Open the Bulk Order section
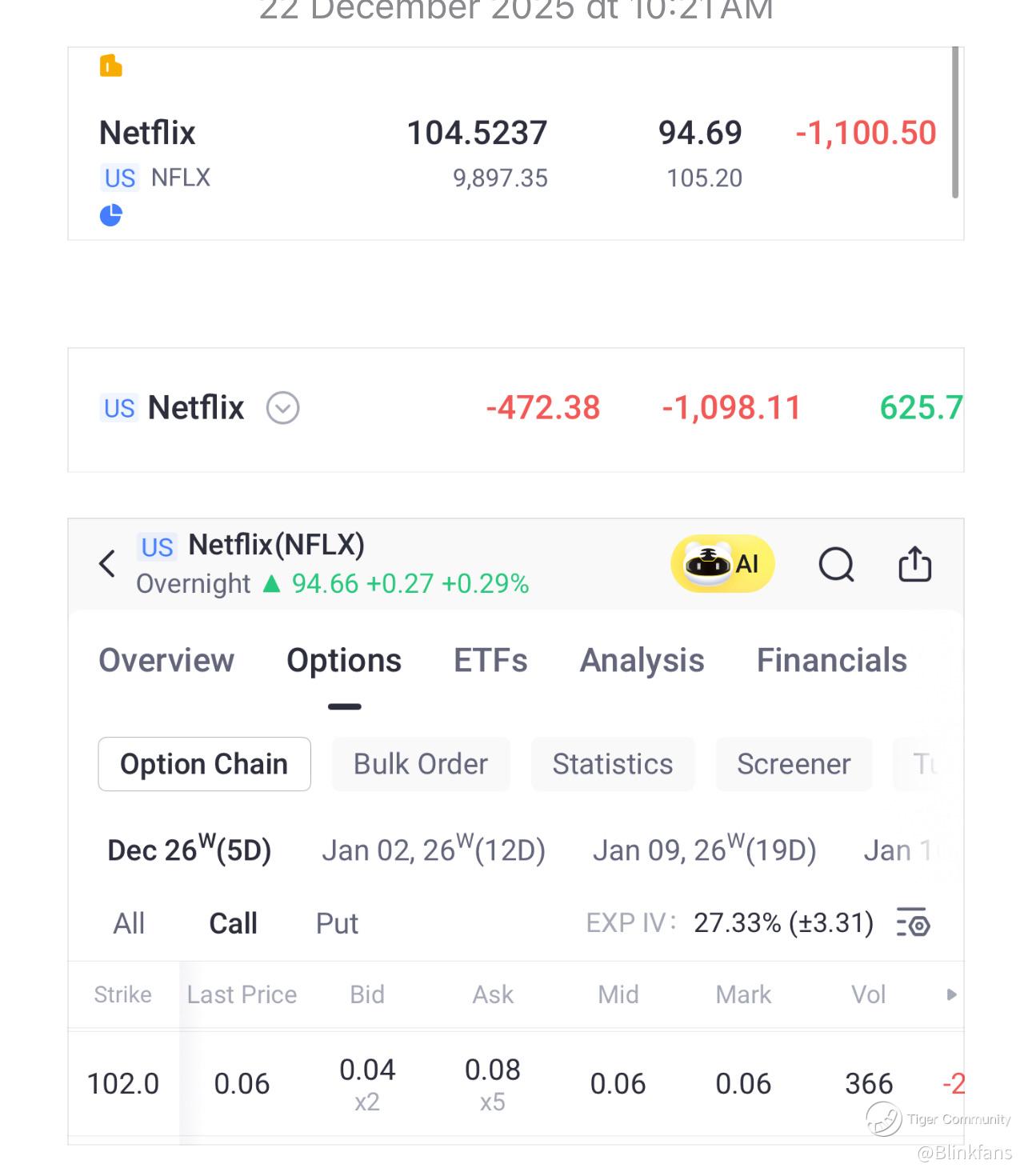Viewport: 1032px width, 1176px height. (421, 764)
